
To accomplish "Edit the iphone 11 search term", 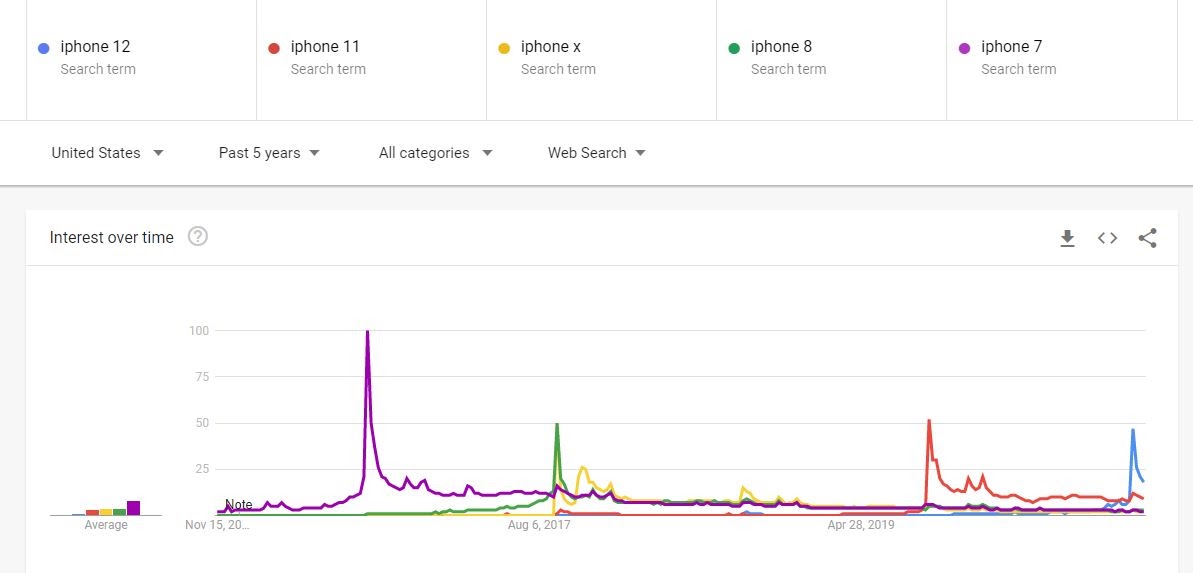I will 371,58.
